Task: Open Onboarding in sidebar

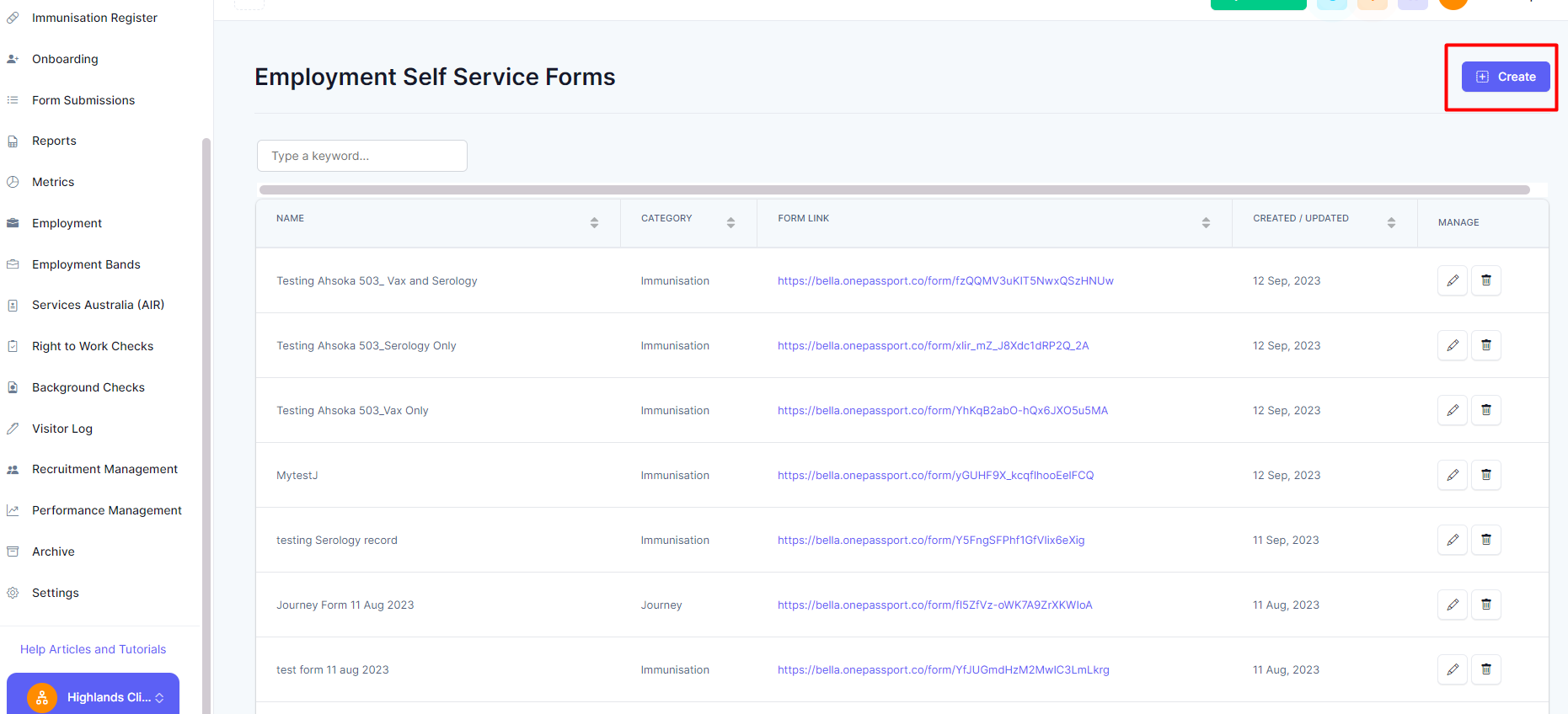Action: pyautogui.click(x=65, y=59)
